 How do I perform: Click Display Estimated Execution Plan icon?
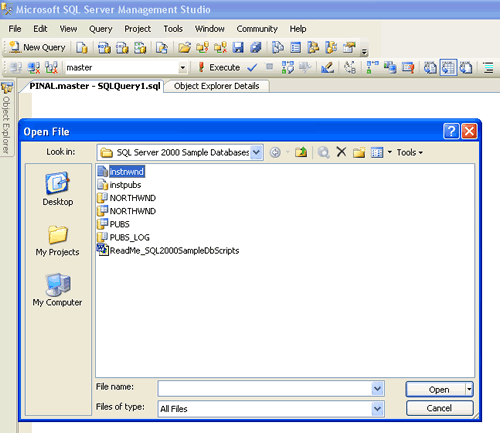[288, 68]
